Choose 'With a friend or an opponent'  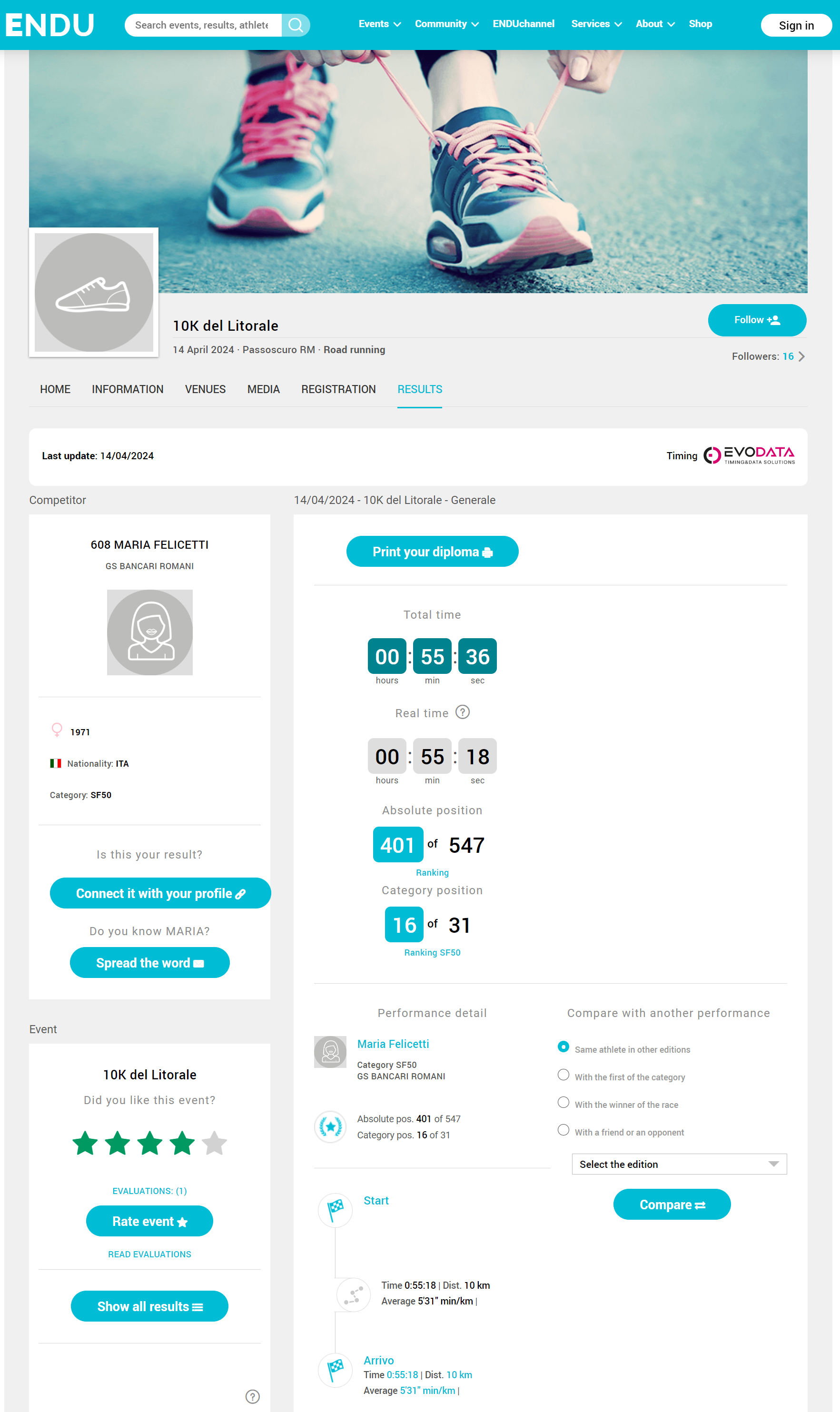[x=563, y=1130]
